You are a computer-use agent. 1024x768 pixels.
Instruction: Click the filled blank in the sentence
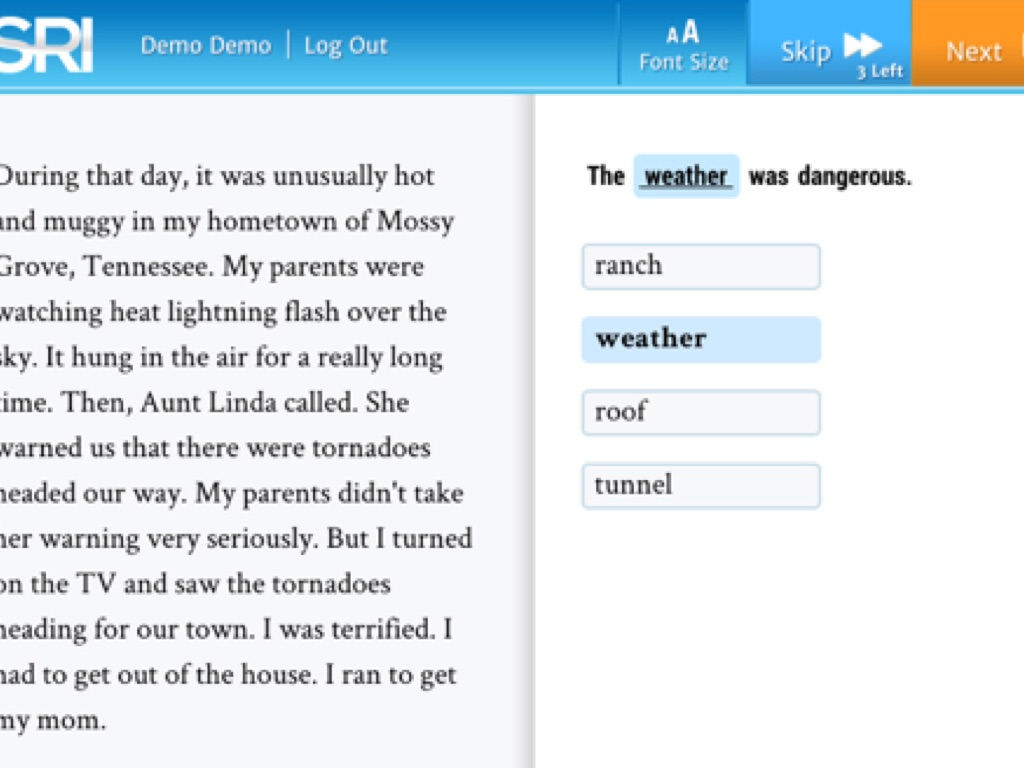pyautogui.click(x=686, y=177)
